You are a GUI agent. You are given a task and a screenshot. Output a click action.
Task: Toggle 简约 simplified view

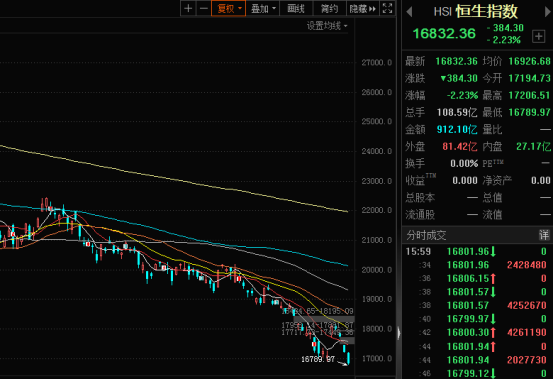(329, 8)
